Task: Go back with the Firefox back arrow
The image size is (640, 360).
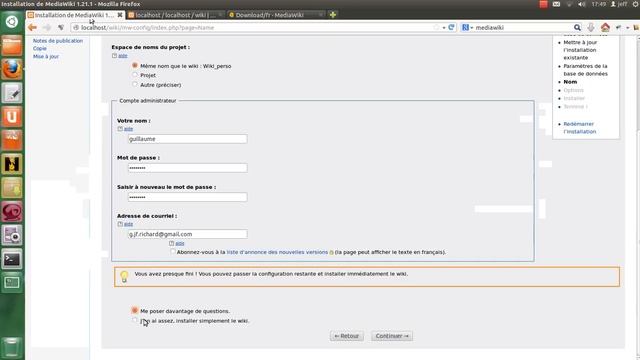Action: point(32,27)
